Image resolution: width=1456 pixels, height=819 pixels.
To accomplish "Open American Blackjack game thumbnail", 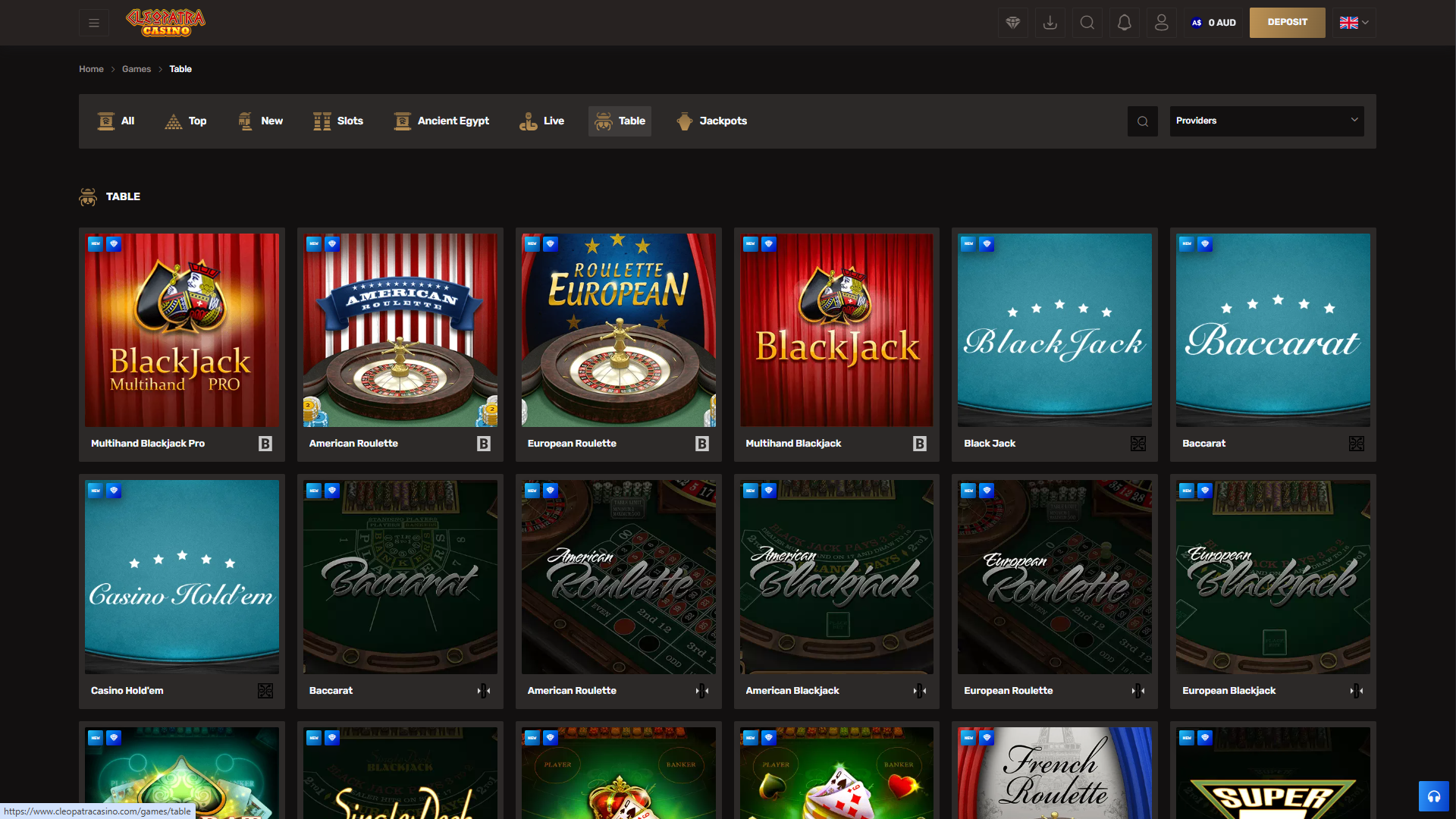I will pyautogui.click(x=836, y=577).
